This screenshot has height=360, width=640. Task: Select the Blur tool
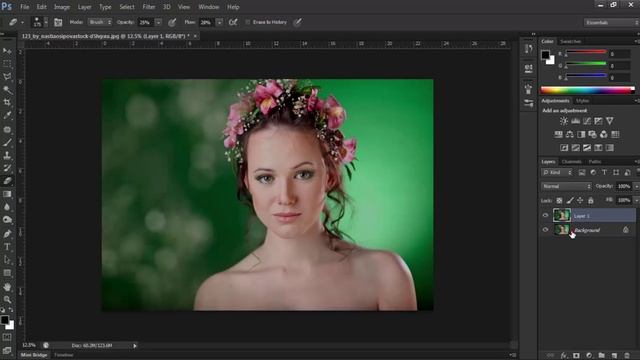coord(7,207)
